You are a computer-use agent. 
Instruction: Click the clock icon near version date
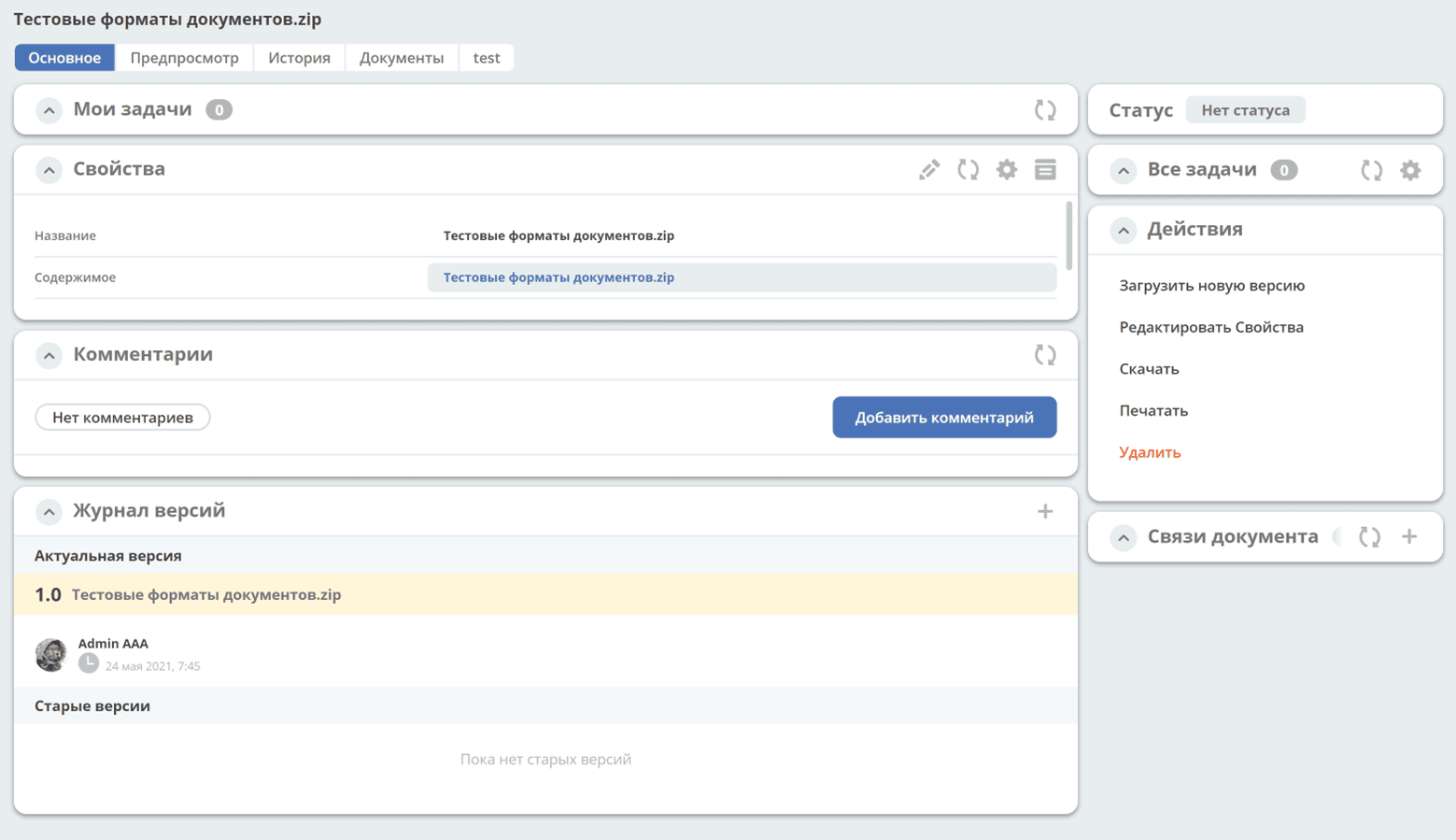pos(89,663)
